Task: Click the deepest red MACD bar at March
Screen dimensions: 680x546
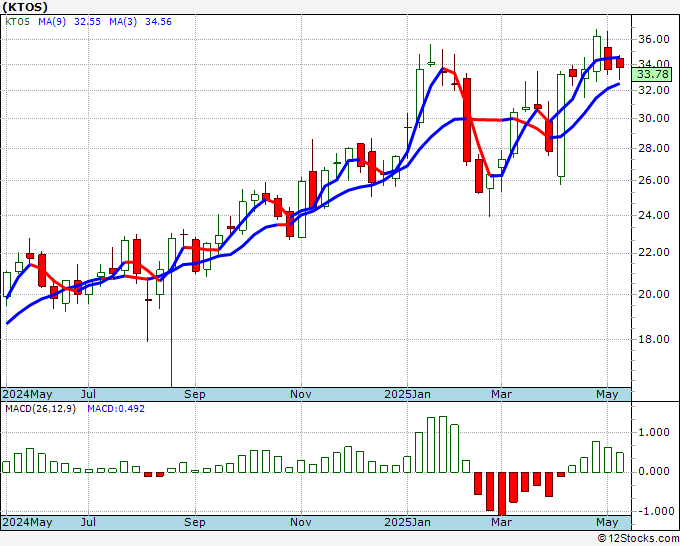Action: point(502,493)
